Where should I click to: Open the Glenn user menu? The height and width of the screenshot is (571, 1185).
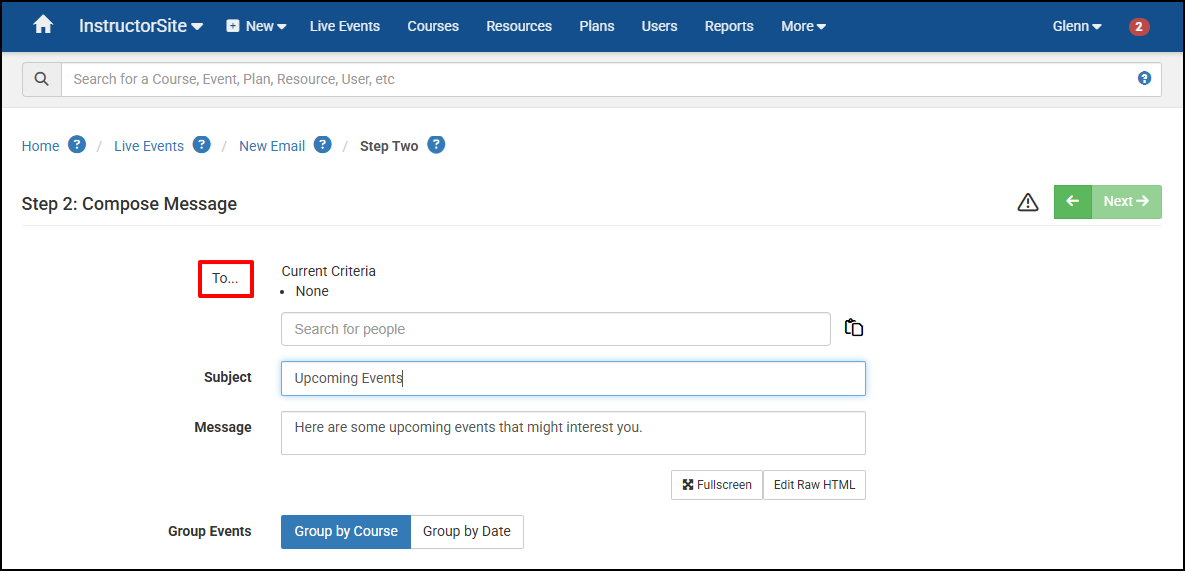pos(1077,26)
